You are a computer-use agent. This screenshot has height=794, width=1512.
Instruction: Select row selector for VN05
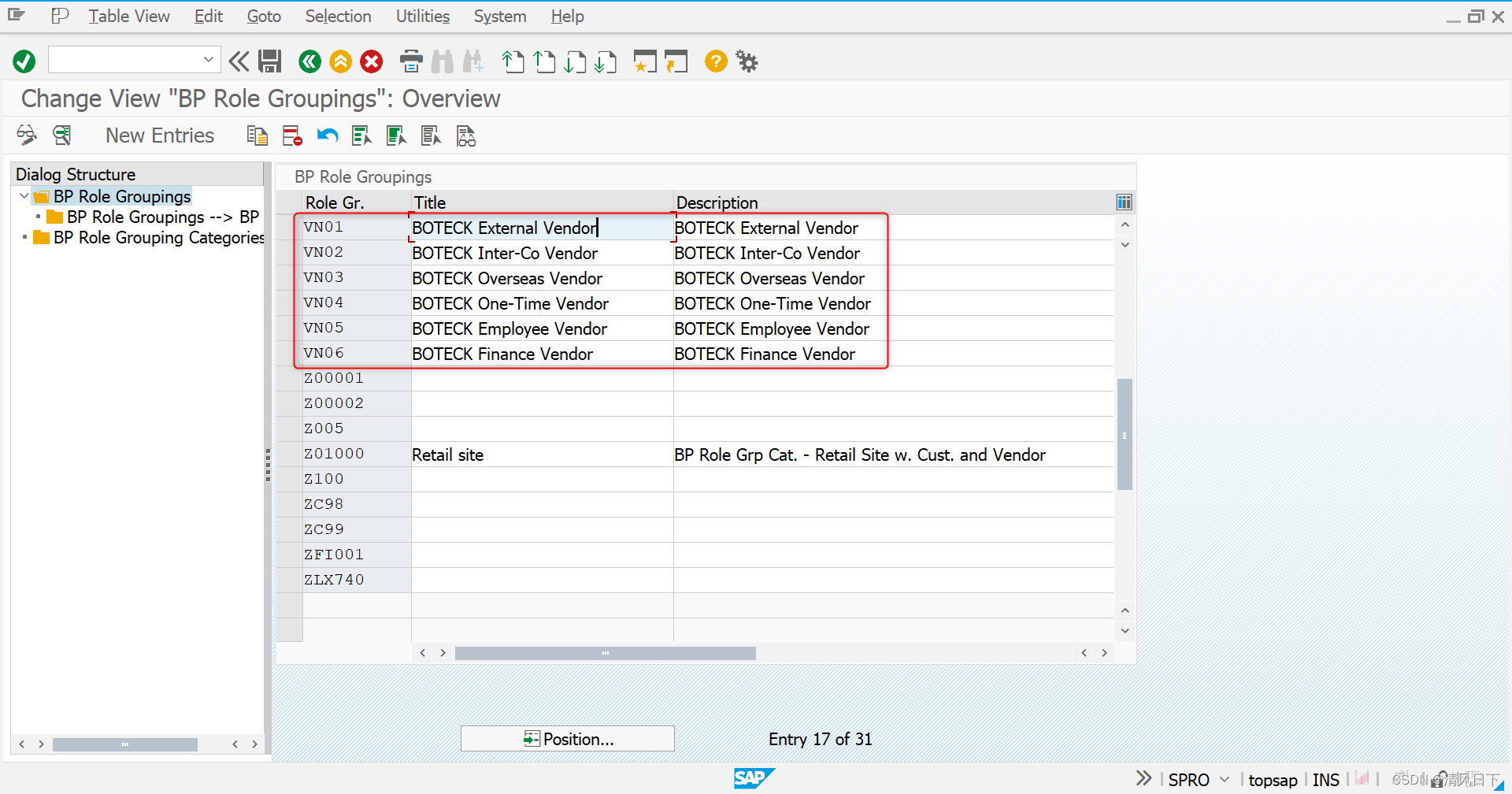pos(289,328)
